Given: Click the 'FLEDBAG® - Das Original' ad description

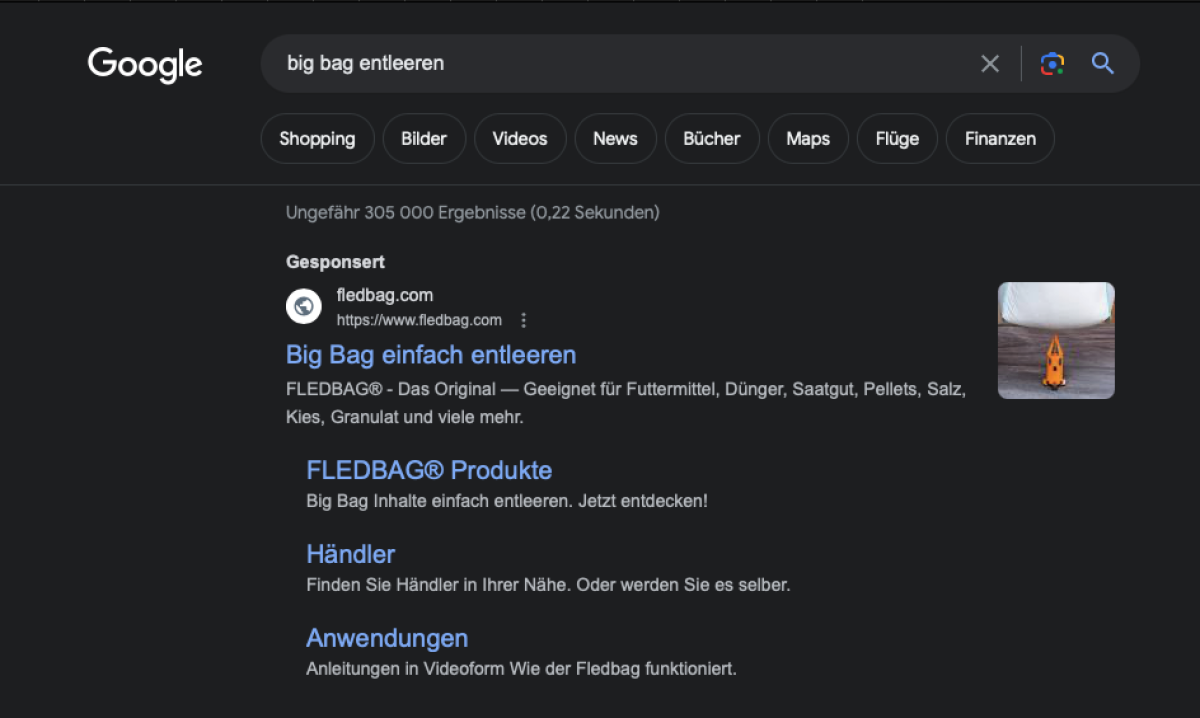Looking at the screenshot, I should pos(626,403).
